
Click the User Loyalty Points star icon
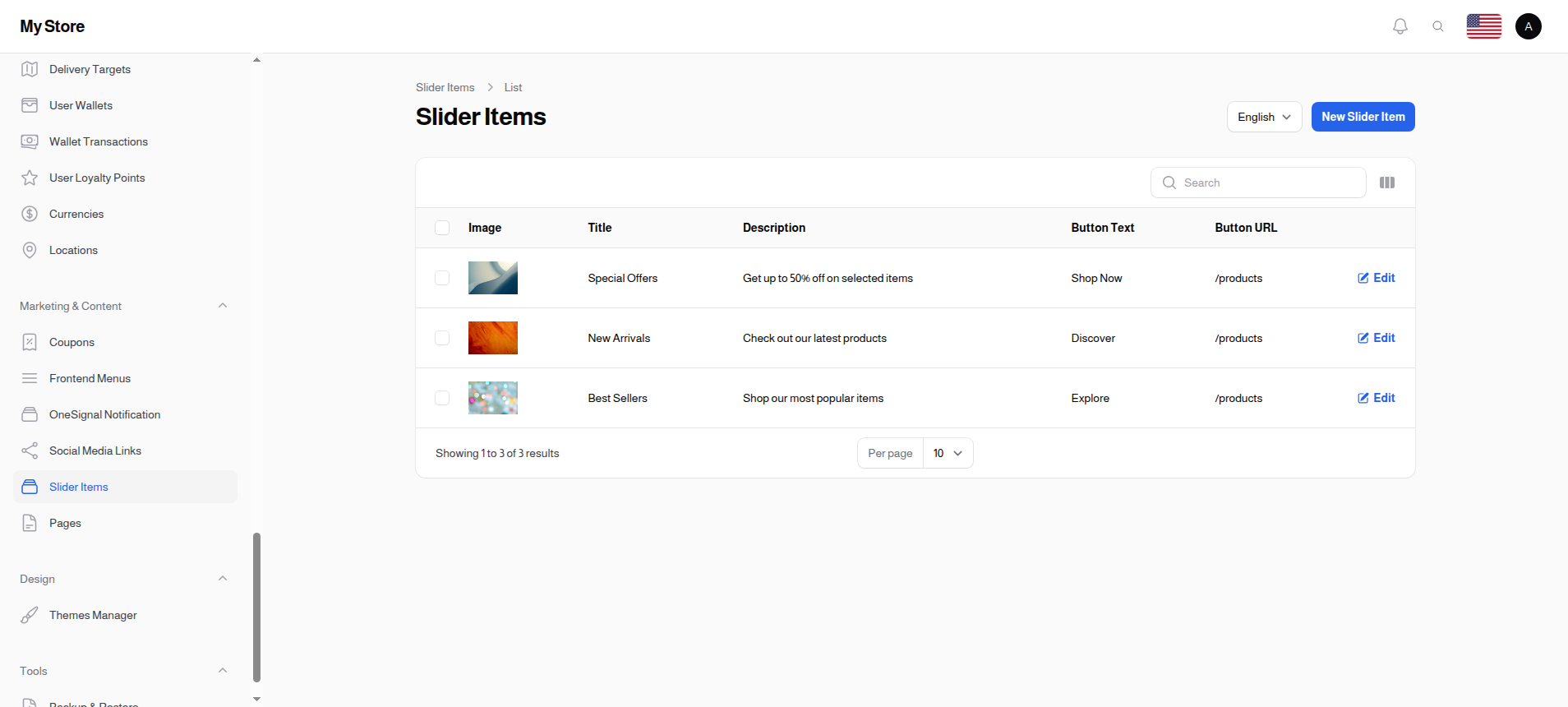30,178
